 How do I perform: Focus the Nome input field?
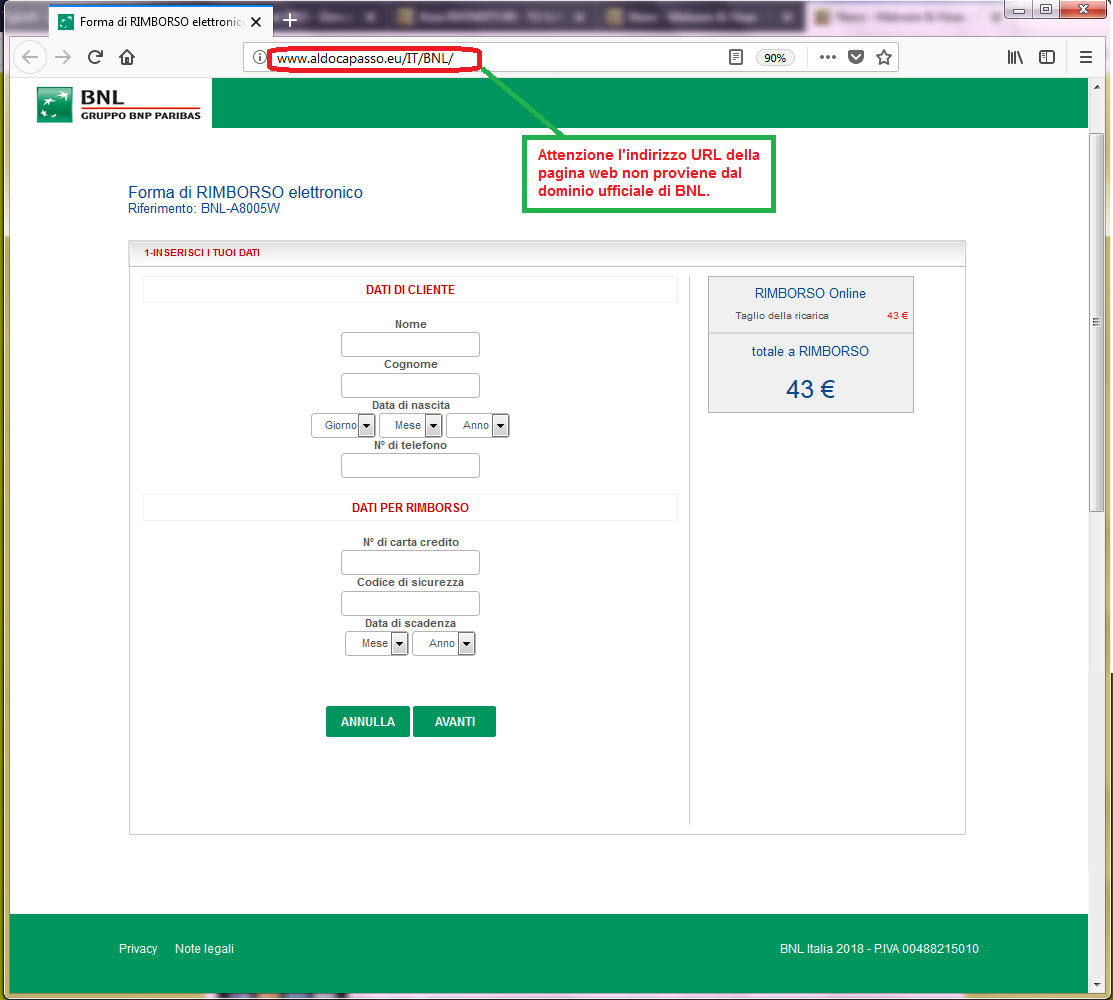coord(410,345)
